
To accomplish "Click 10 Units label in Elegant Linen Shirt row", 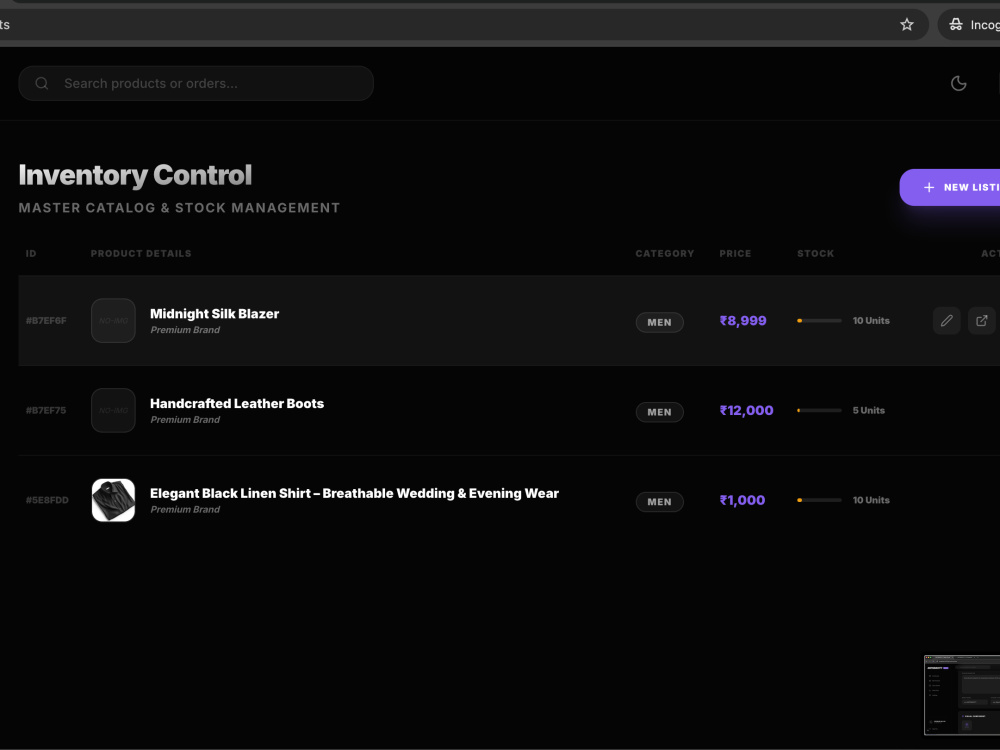I will pyautogui.click(x=871, y=501).
